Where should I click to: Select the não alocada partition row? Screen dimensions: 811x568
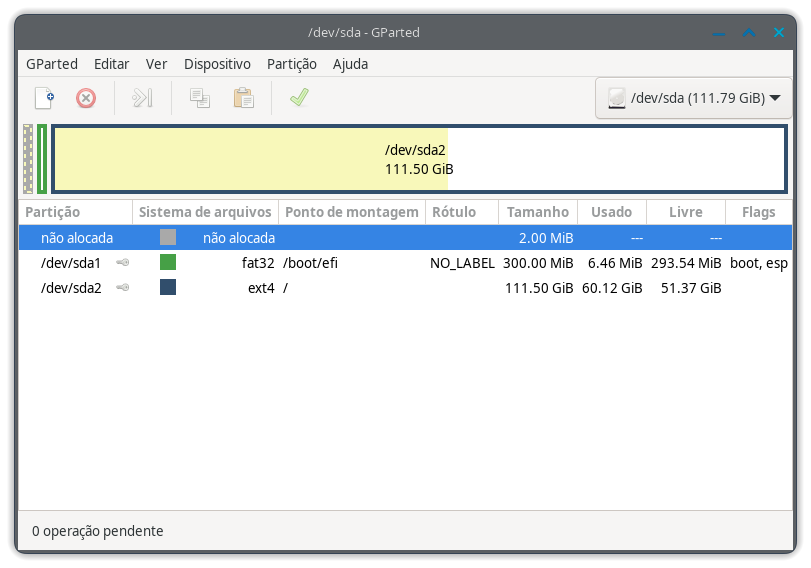(x=300, y=238)
